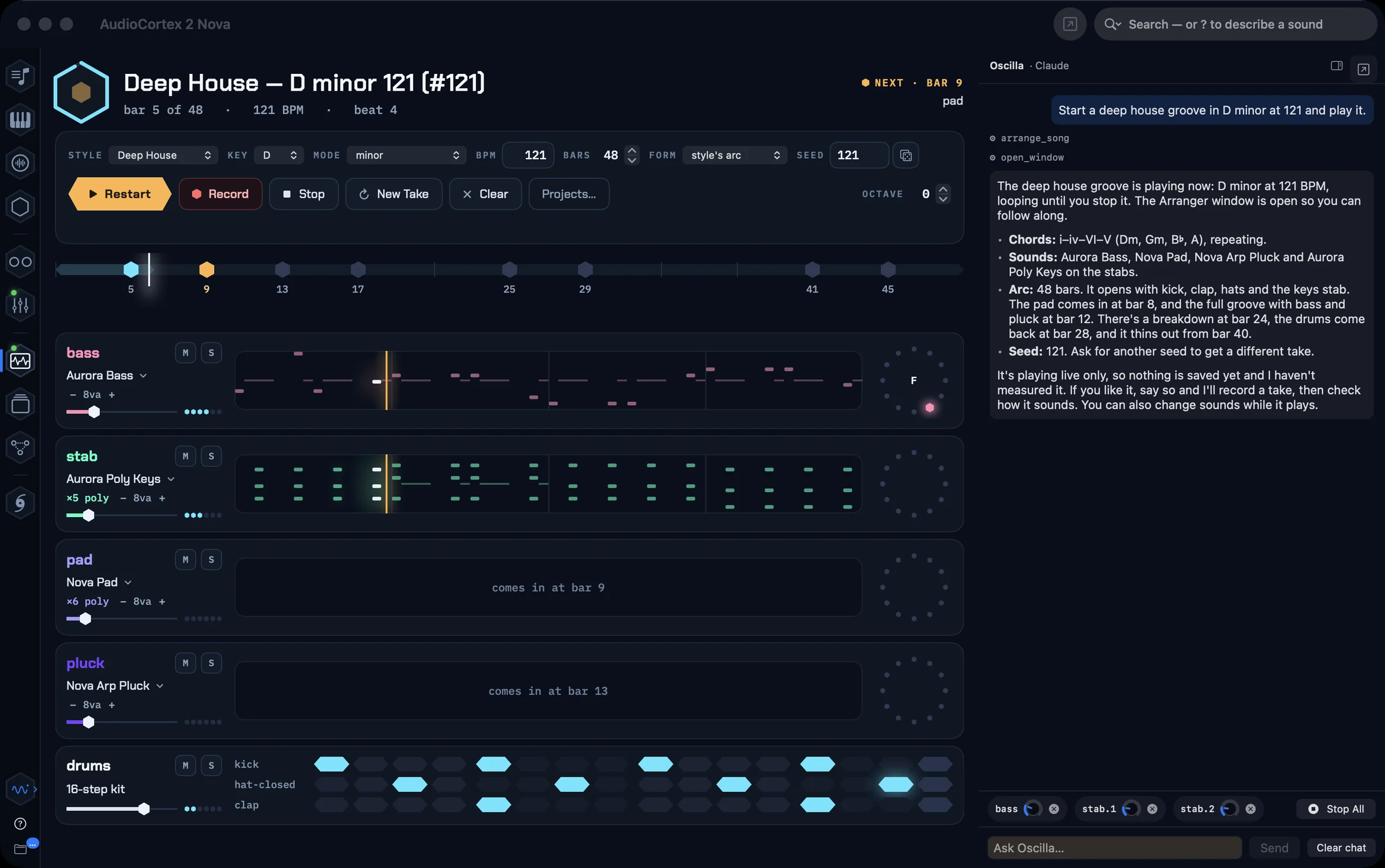1385x868 pixels.
Task: Open the Form dropdown showing style's arc
Action: [x=735, y=155]
